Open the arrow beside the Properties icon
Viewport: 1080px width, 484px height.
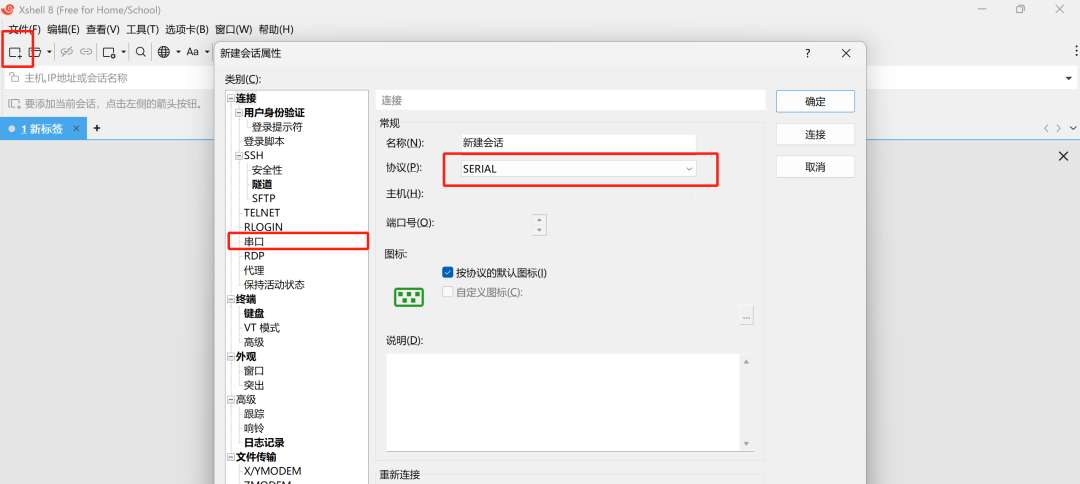point(124,52)
